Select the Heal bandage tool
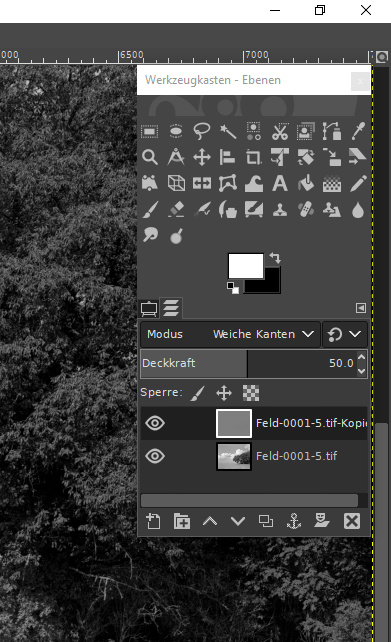391x642 pixels. (x=306, y=210)
